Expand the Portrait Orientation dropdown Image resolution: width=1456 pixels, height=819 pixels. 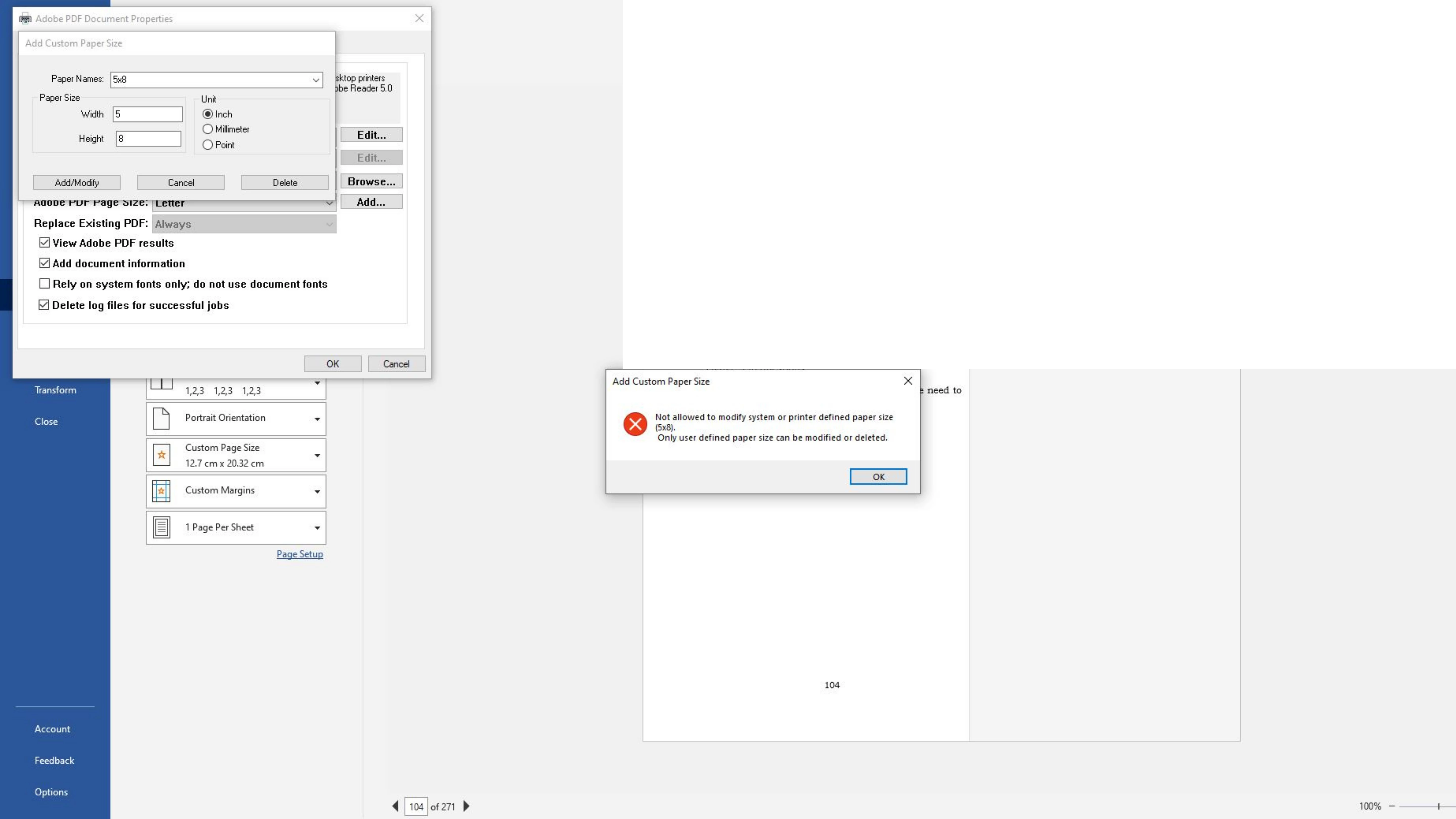tap(317, 419)
